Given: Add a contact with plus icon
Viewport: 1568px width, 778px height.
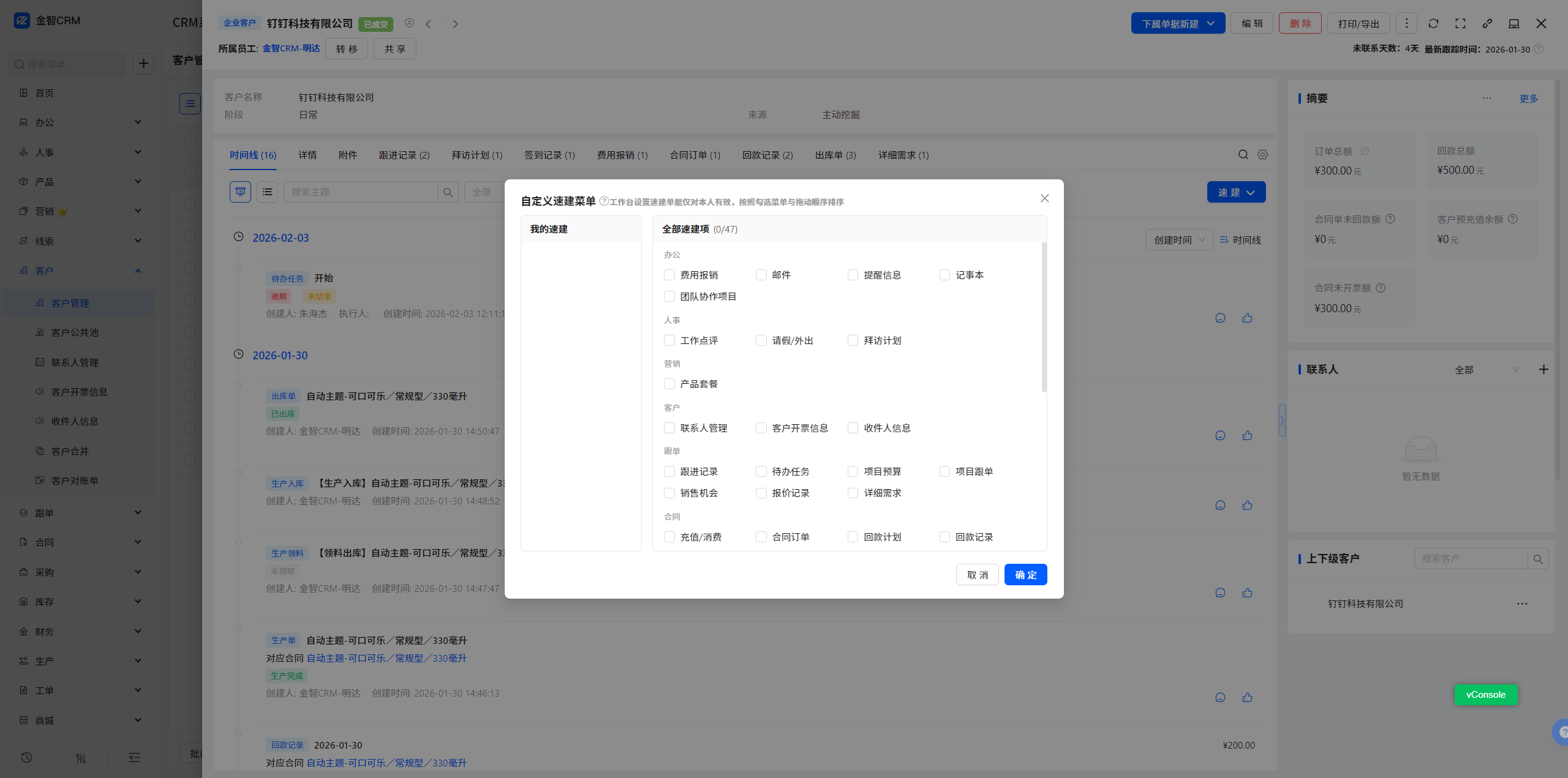Looking at the screenshot, I should [1543, 369].
